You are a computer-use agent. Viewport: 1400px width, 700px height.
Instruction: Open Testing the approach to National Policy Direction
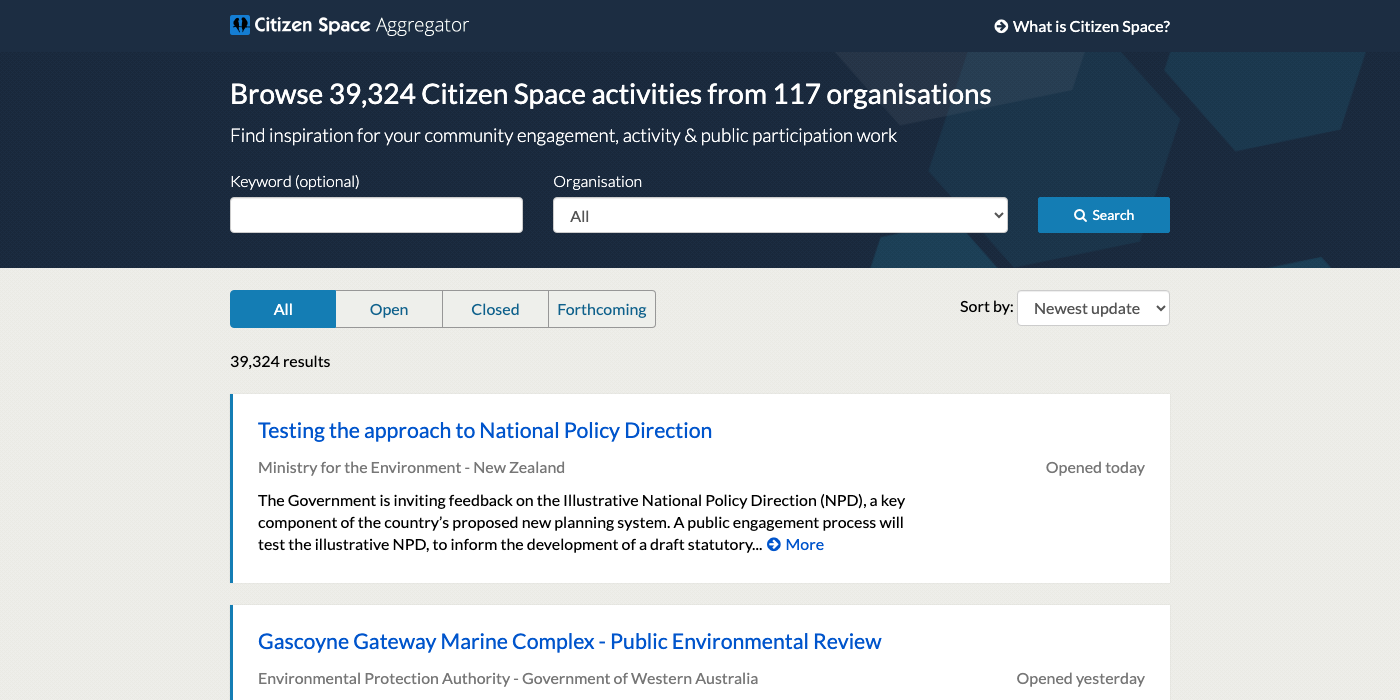485,431
